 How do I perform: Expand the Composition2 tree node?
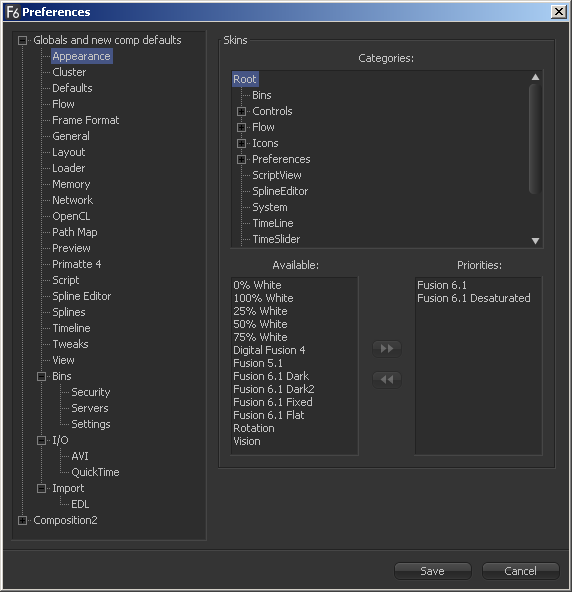coord(22,521)
